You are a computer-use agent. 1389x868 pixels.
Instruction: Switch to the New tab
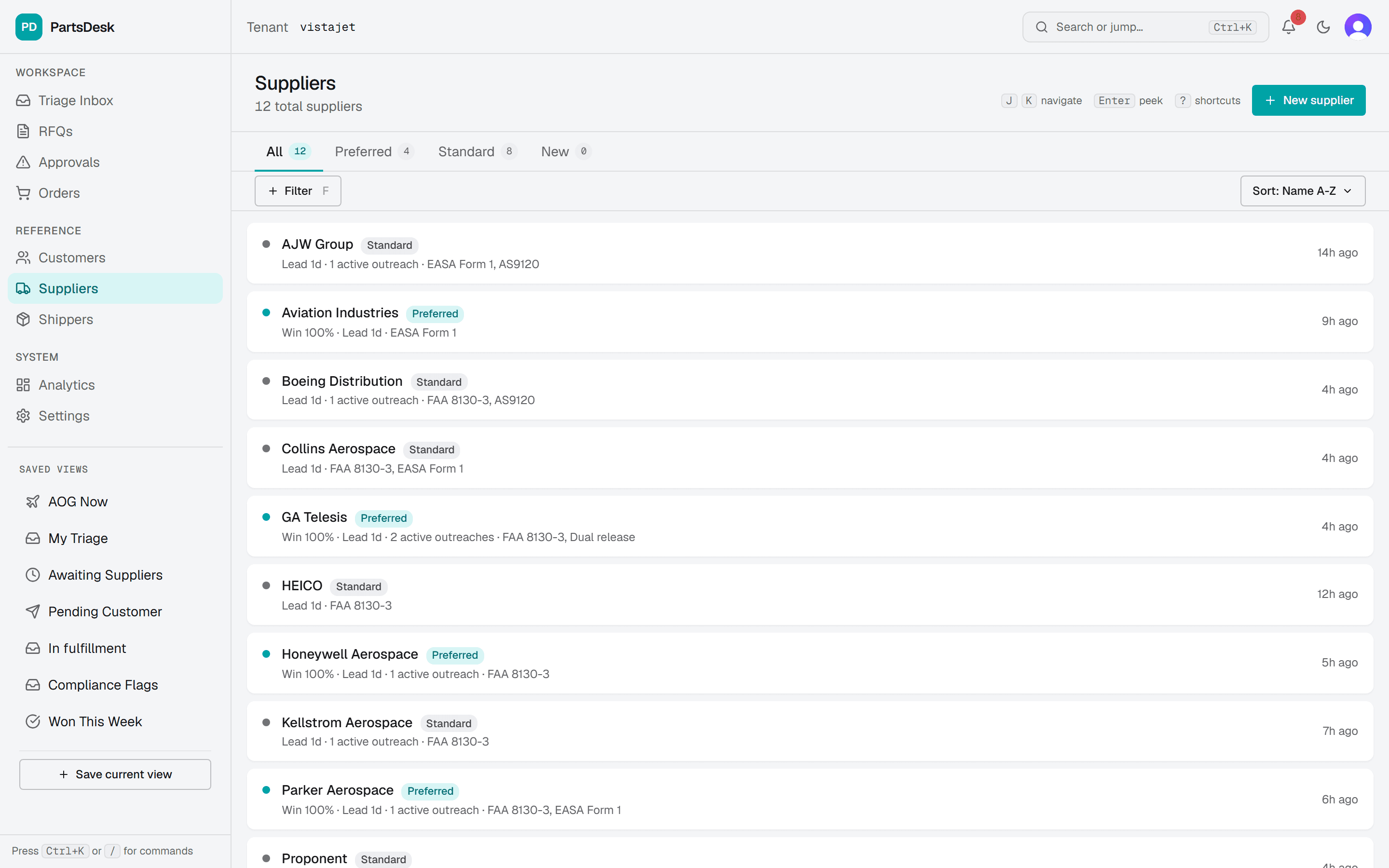pyautogui.click(x=566, y=151)
